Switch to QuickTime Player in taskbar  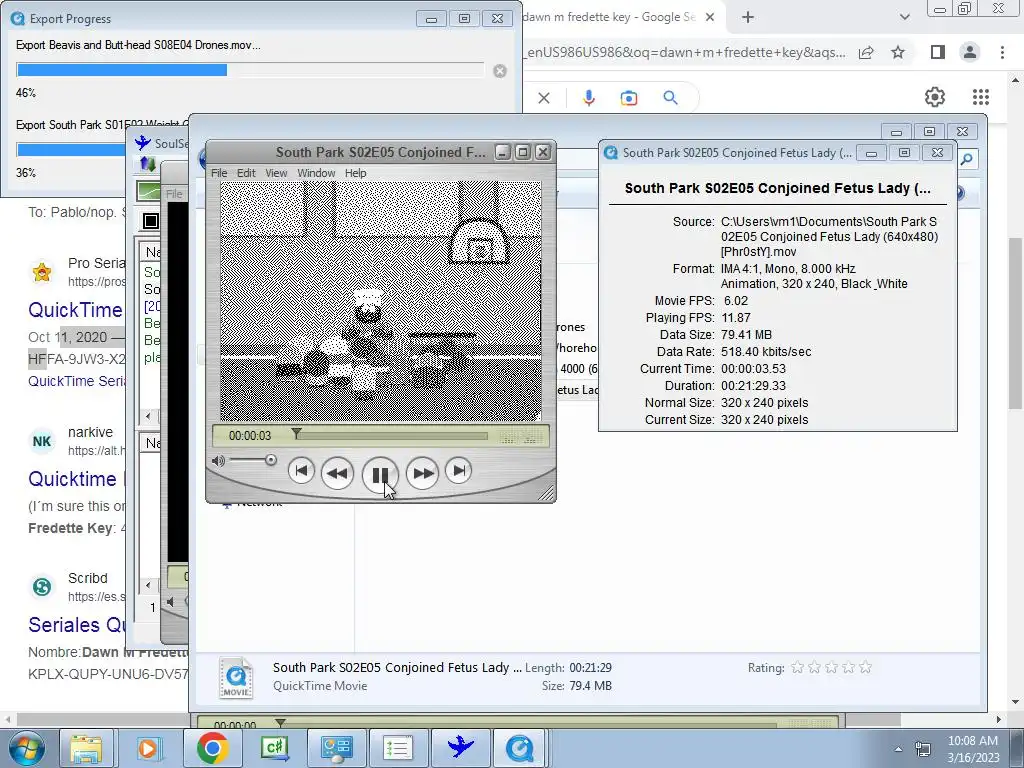tap(520, 748)
